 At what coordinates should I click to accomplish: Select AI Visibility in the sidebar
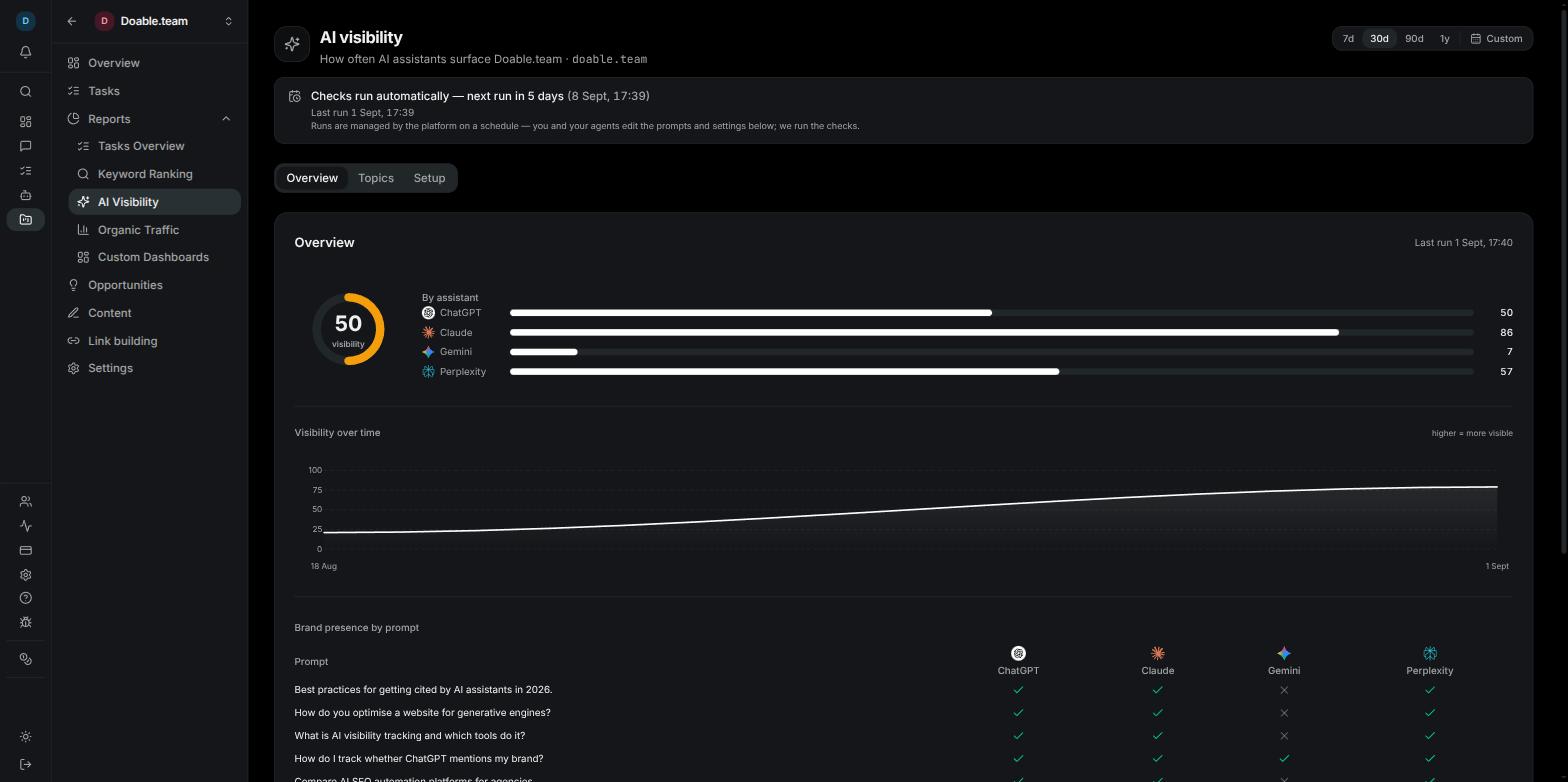(x=155, y=202)
